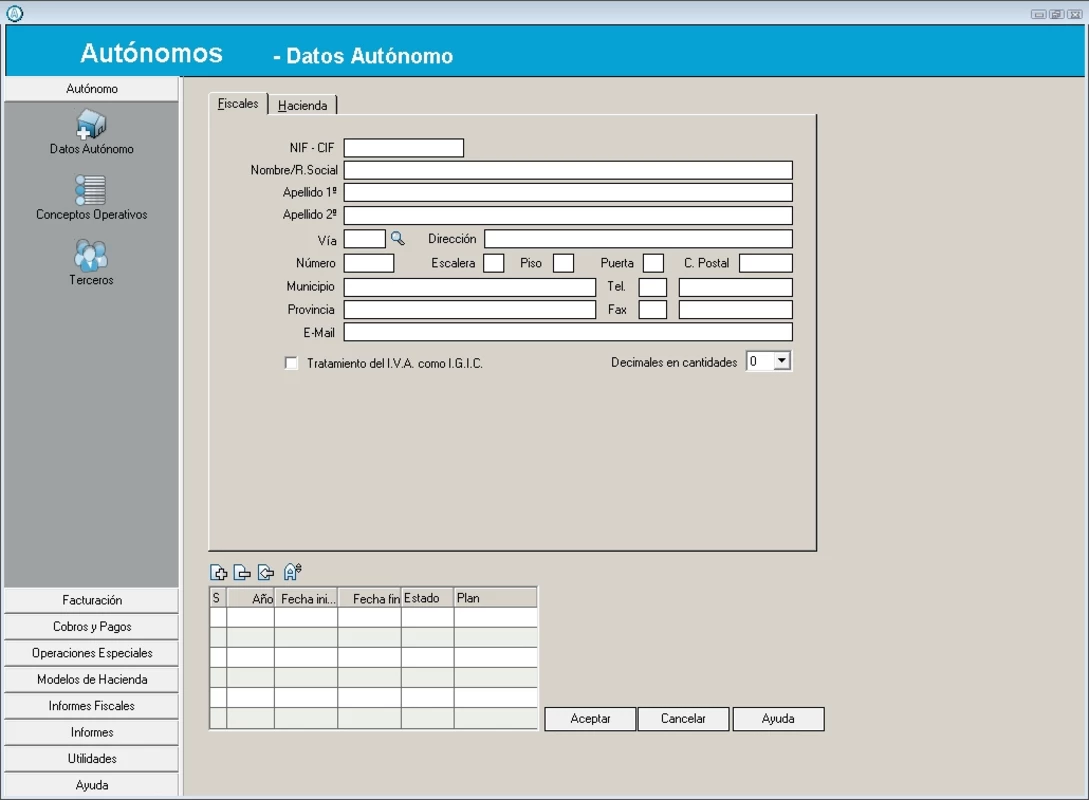Click the Plan column header
The width and height of the screenshot is (1089, 800).
[496, 598]
